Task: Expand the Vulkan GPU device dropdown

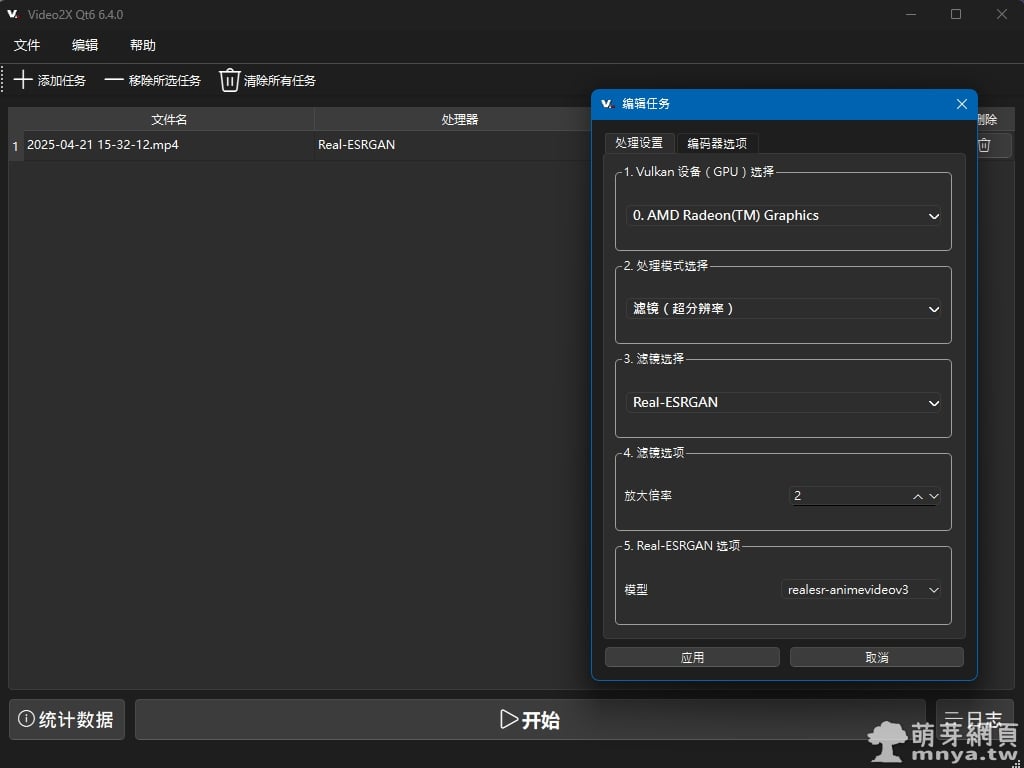Action: [784, 216]
